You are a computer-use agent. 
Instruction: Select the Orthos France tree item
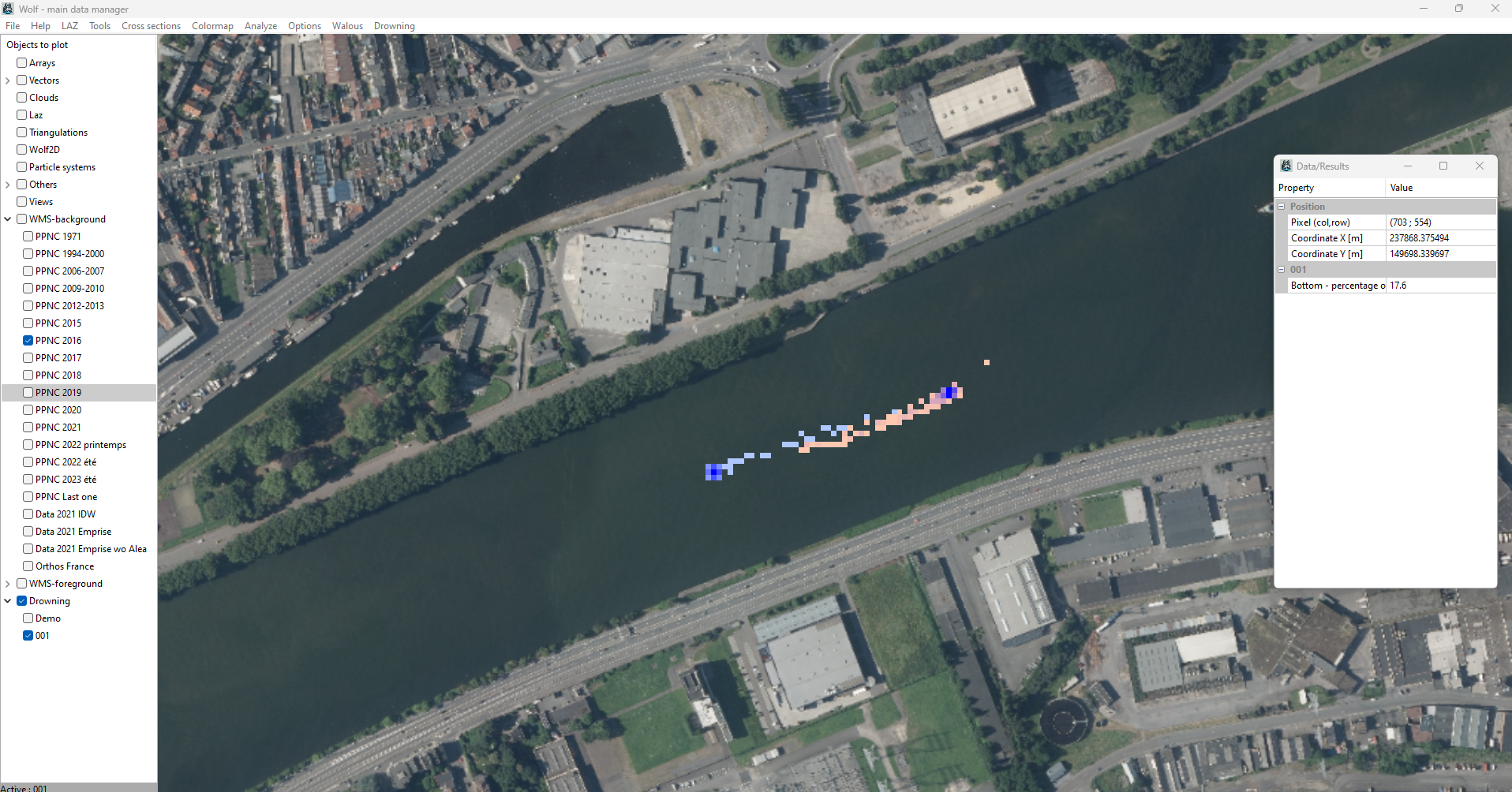point(65,566)
